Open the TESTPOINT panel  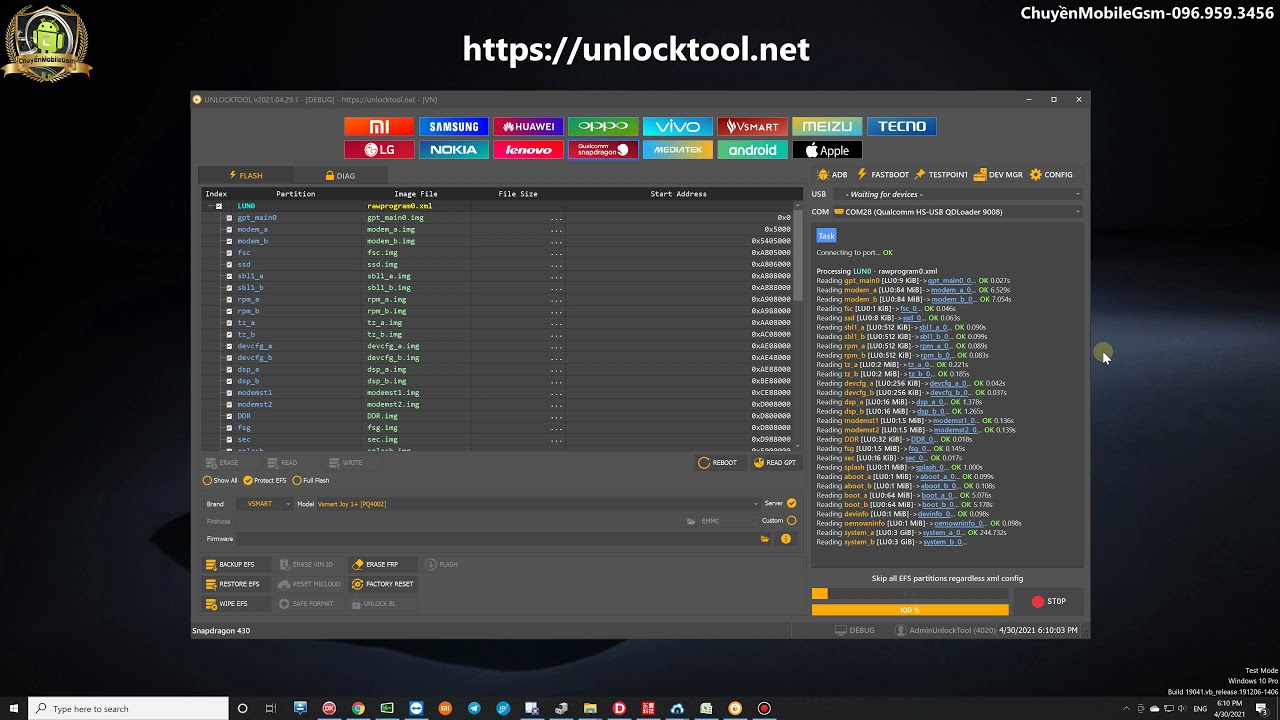(941, 174)
